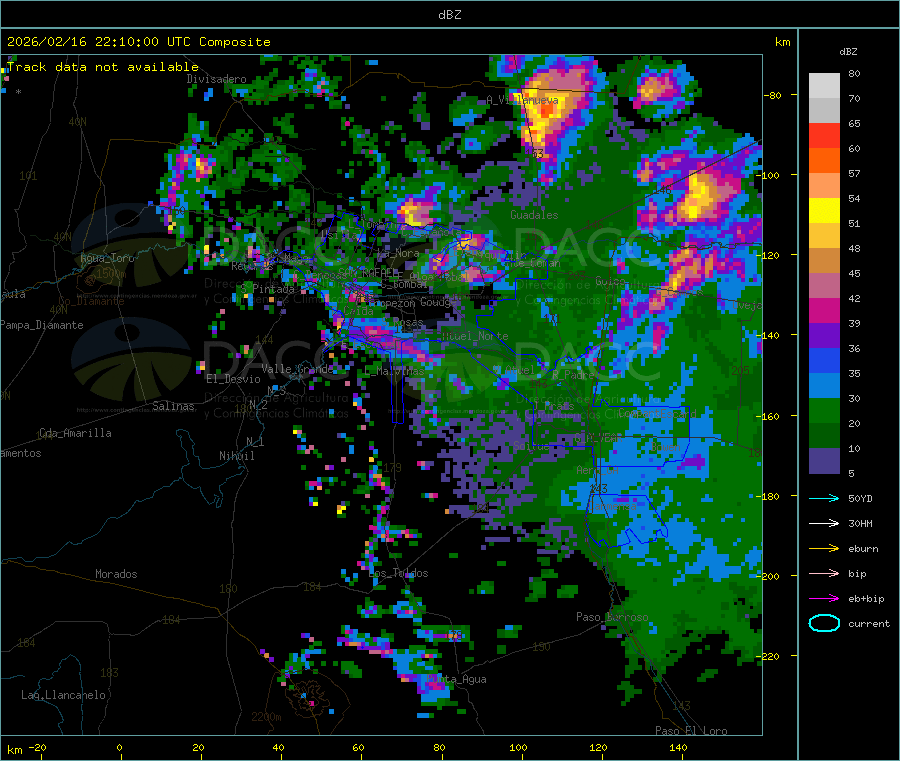900x761 pixels.
Task: Click the cyan 'current' ellipse legend icon
Action: click(824, 623)
